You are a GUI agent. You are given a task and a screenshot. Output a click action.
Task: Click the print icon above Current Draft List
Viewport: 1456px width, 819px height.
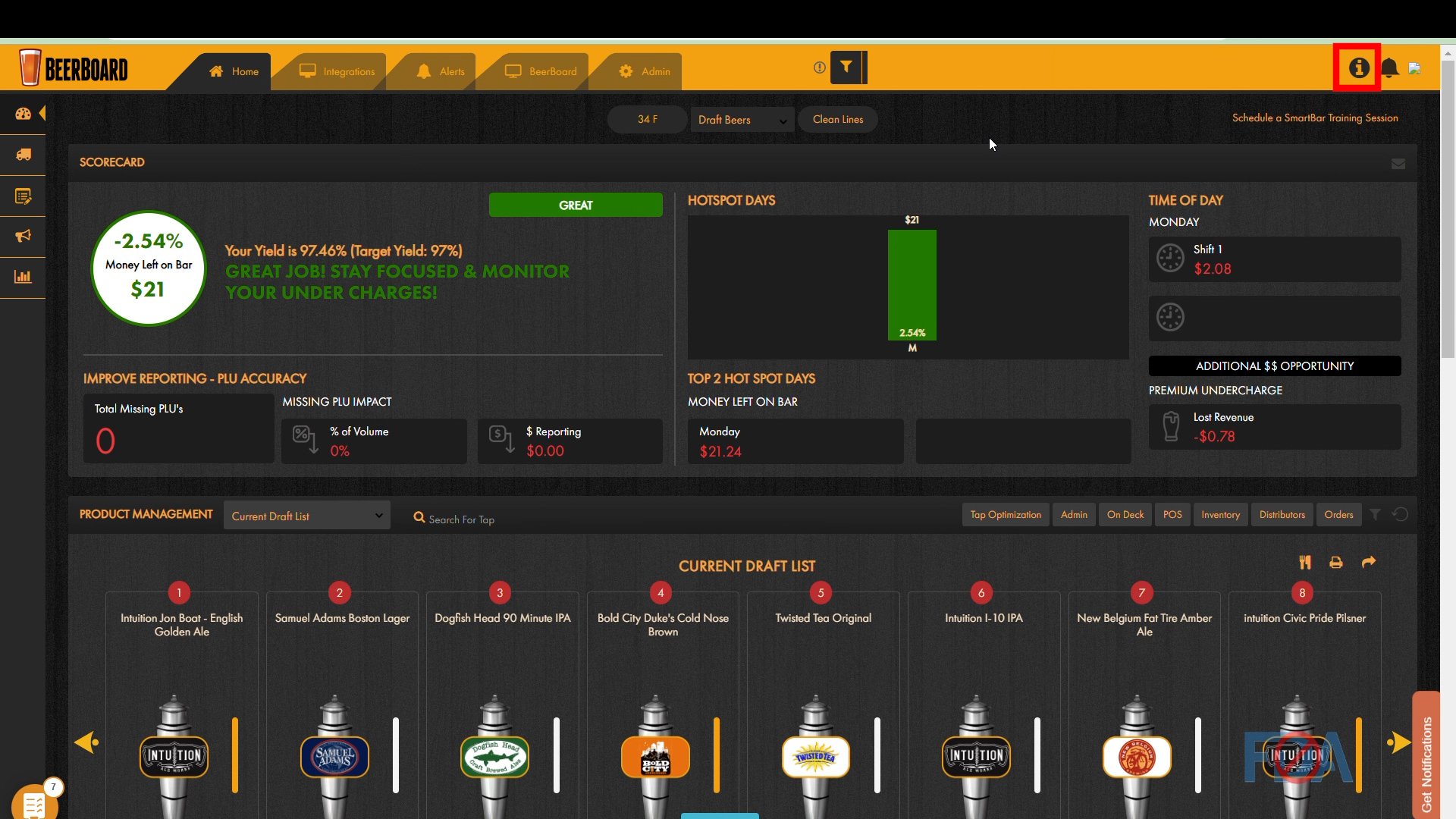coord(1335,563)
